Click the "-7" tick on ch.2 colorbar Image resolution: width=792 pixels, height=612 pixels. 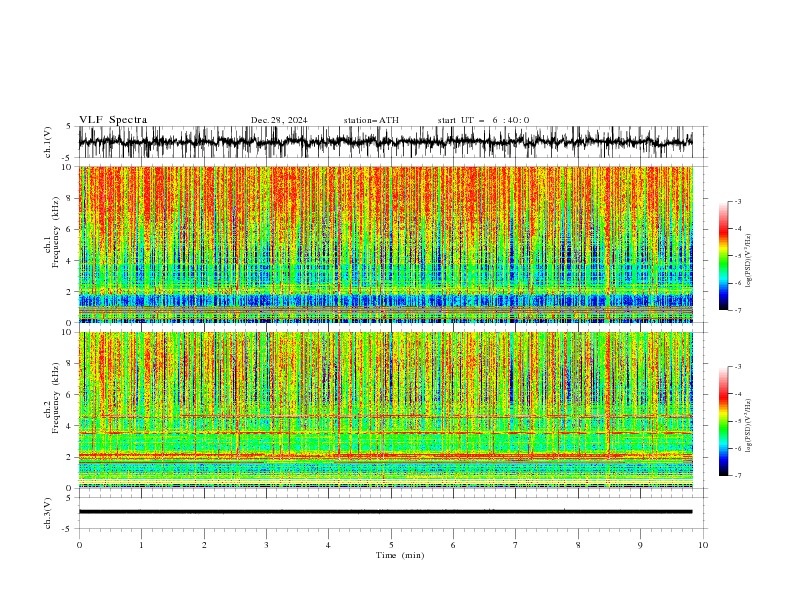[737, 476]
